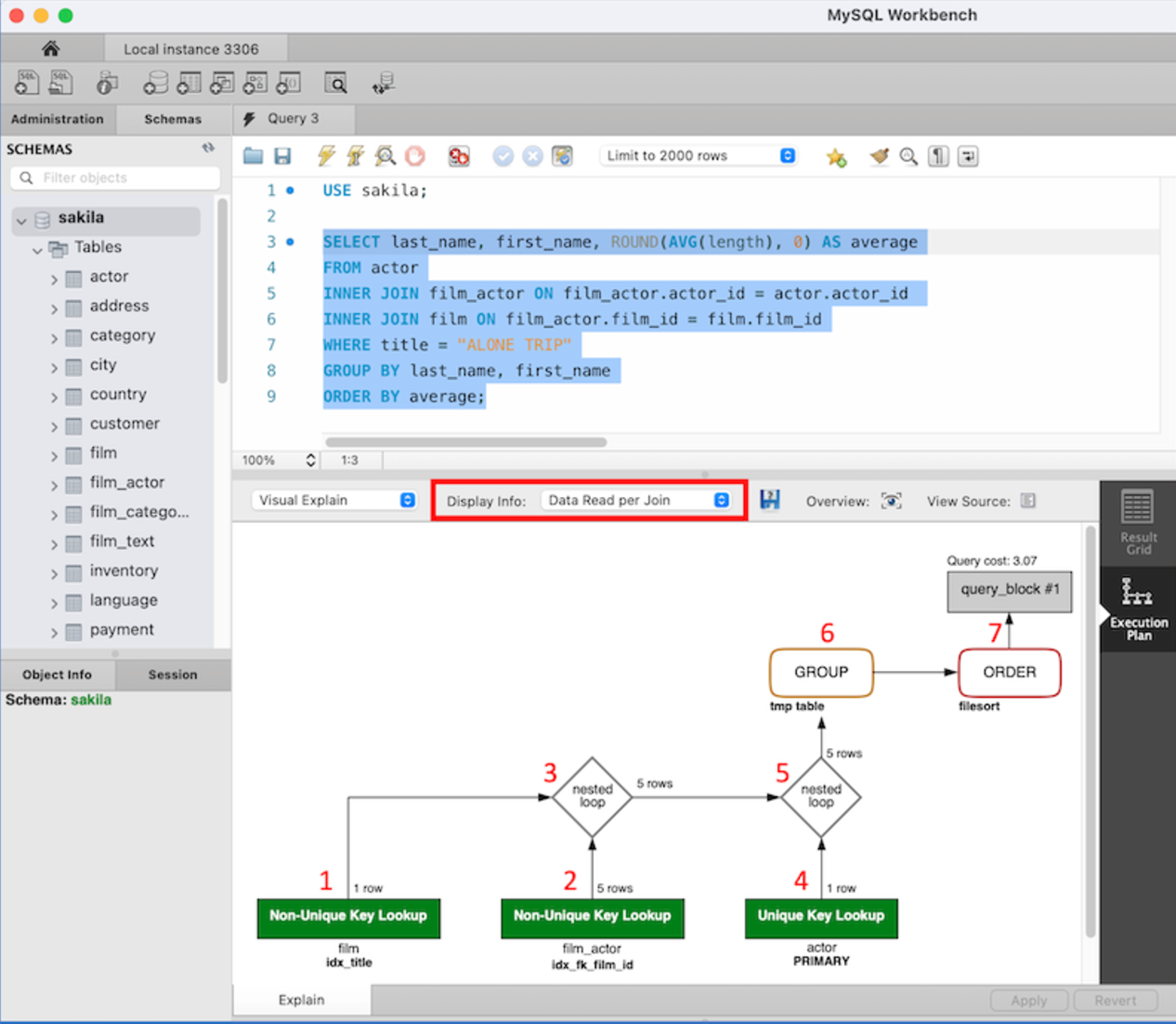
Task: Toggle the safe updates red SQL icon
Action: click(x=458, y=156)
